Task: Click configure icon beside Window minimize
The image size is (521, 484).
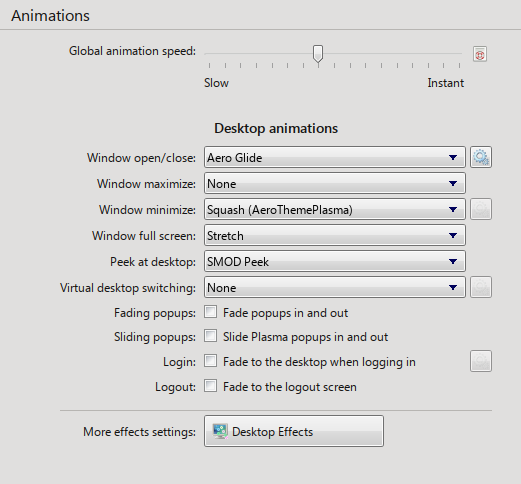Action: pos(481,209)
